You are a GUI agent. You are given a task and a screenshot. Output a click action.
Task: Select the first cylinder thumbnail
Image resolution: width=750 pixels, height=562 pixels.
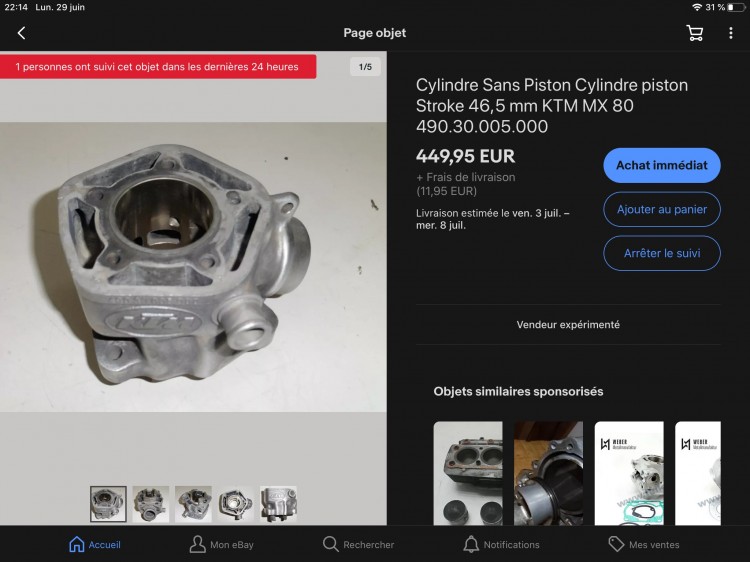click(x=108, y=504)
